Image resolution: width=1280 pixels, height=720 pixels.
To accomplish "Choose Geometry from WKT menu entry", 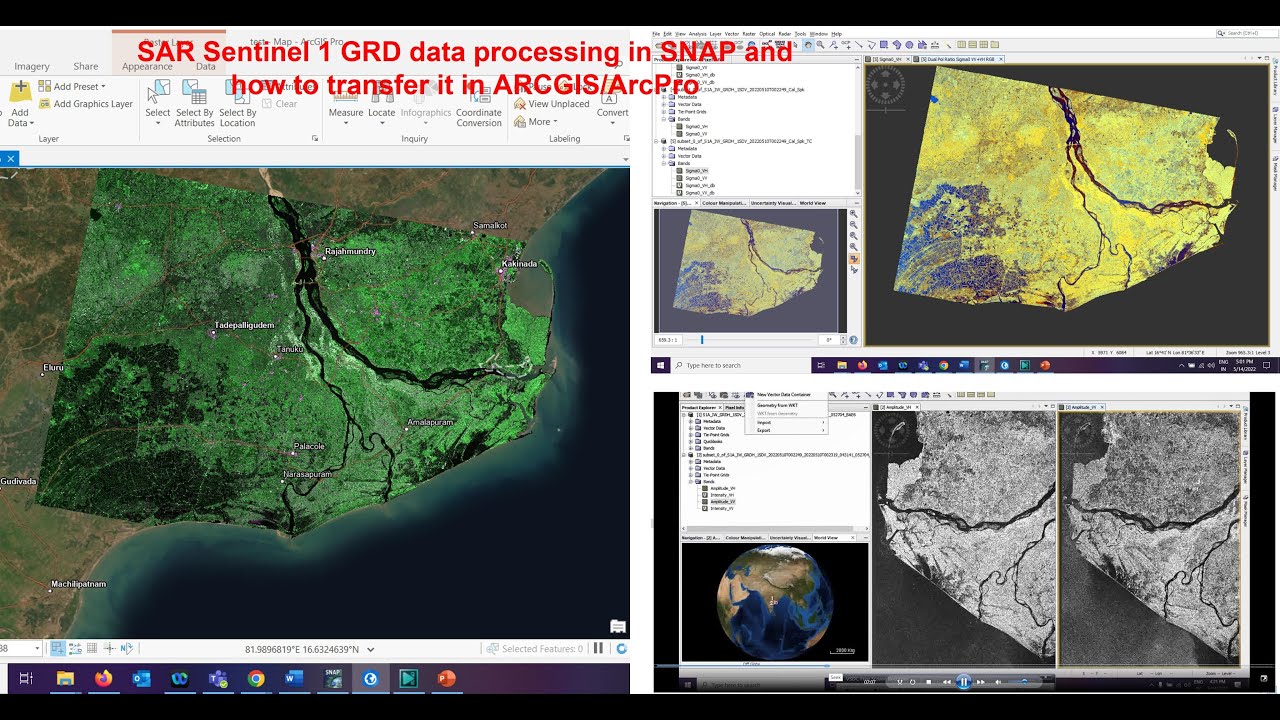I will coord(777,405).
